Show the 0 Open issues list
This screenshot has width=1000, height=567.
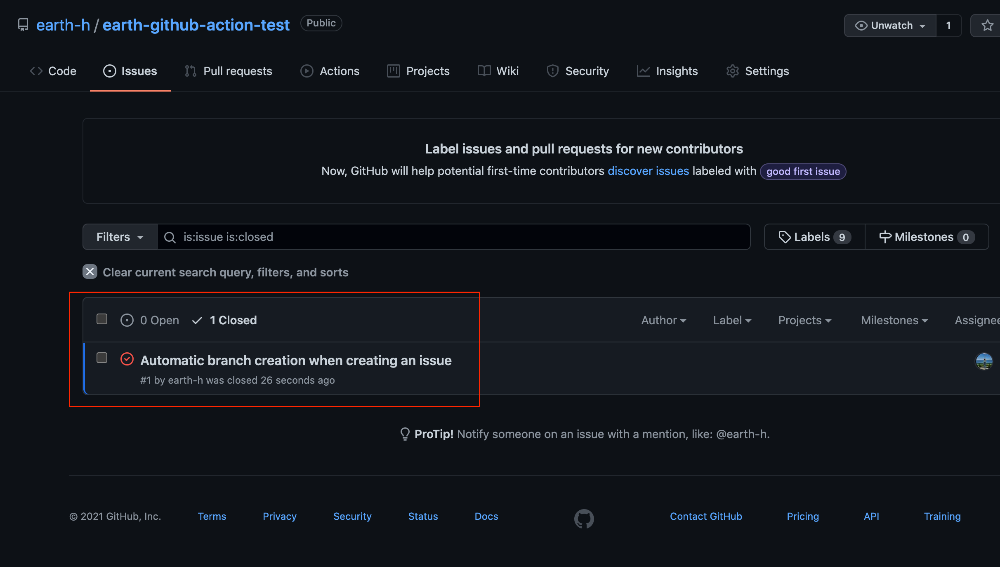click(150, 320)
